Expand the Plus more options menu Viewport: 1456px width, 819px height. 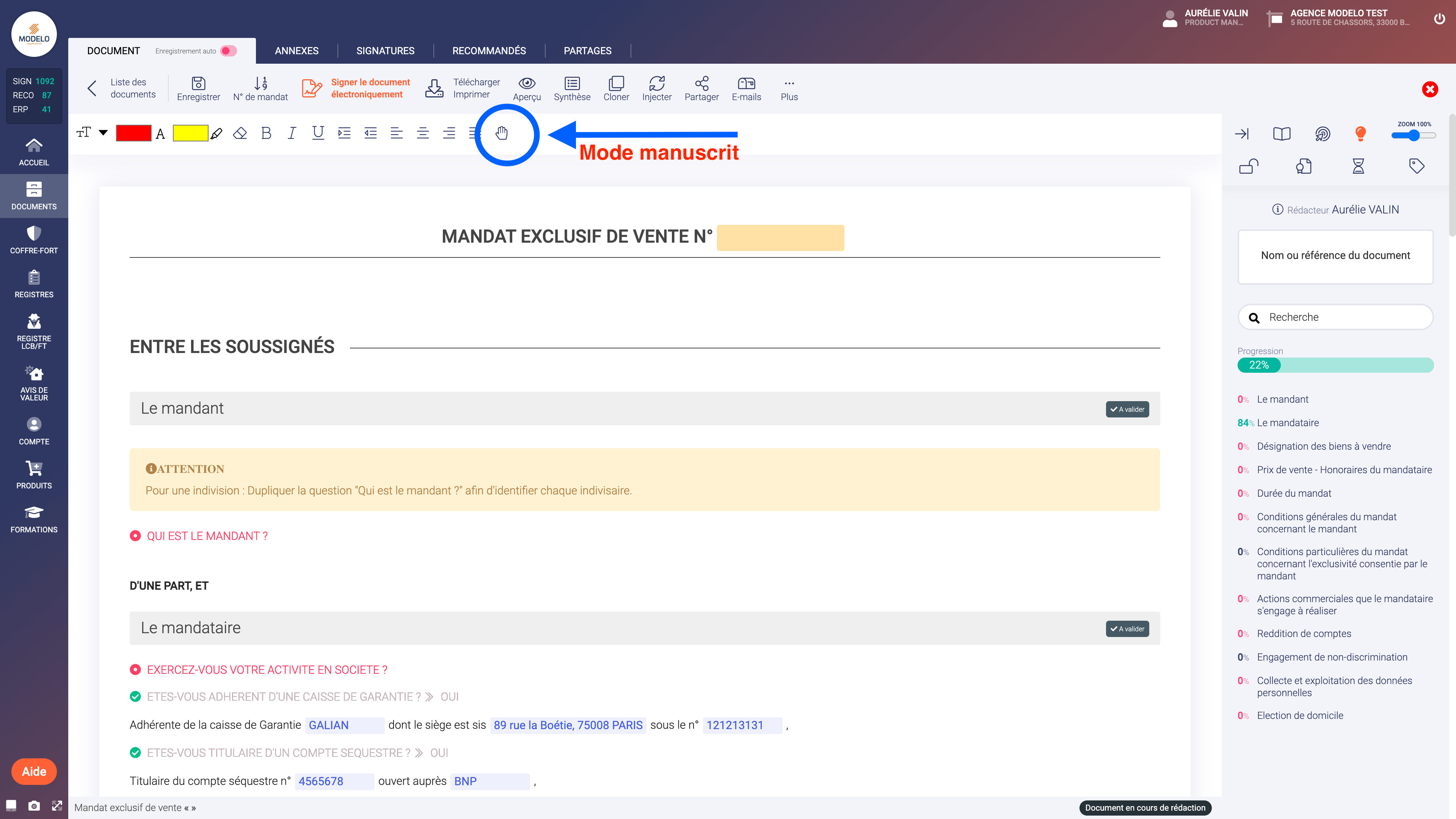coord(789,88)
